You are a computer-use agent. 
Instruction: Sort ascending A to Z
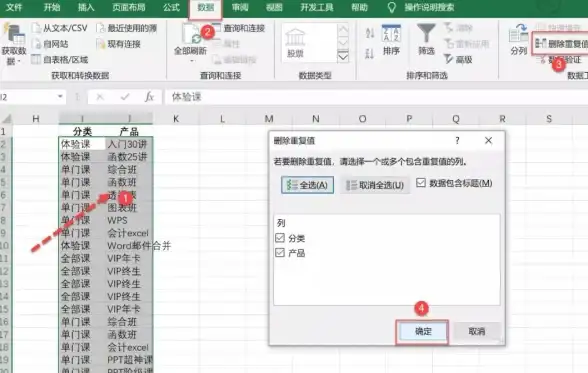(370, 33)
